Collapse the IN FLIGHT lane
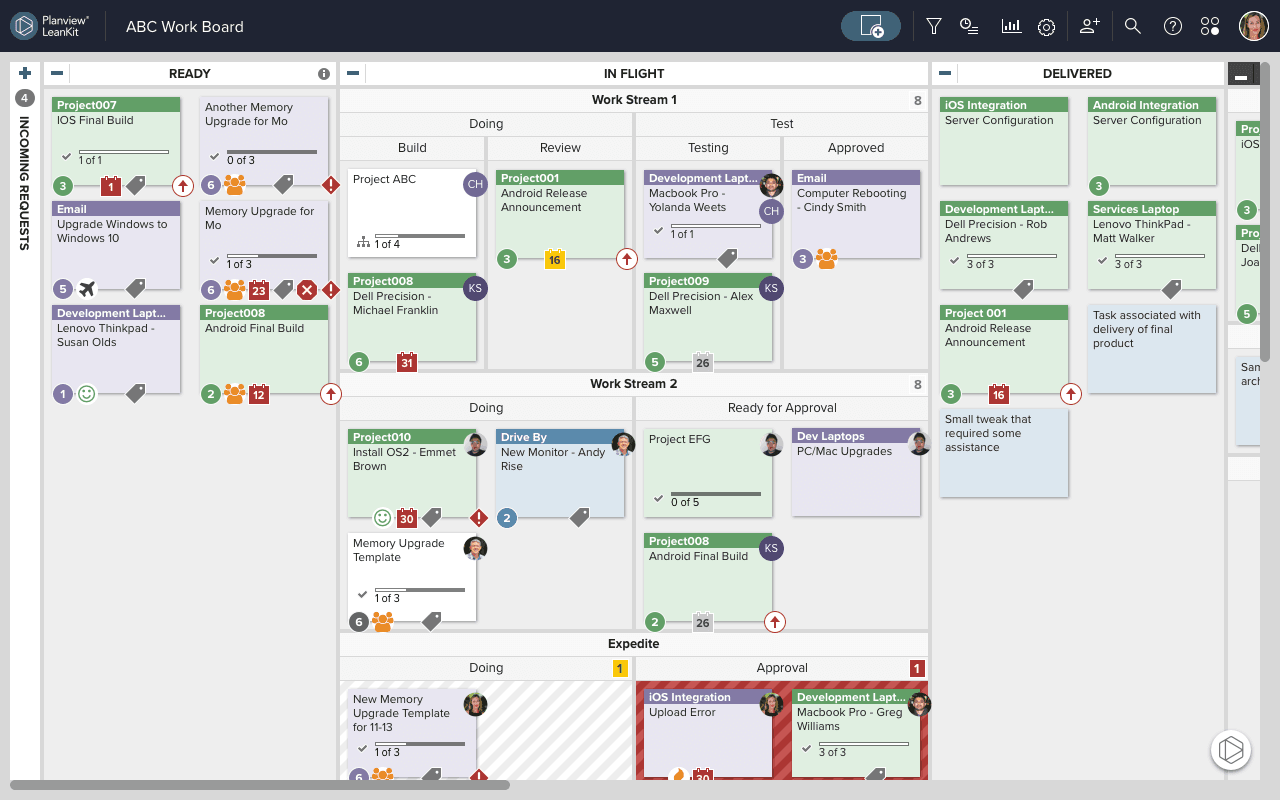The width and height of the screenshot is (1280, 800). (x=352, y=73)
